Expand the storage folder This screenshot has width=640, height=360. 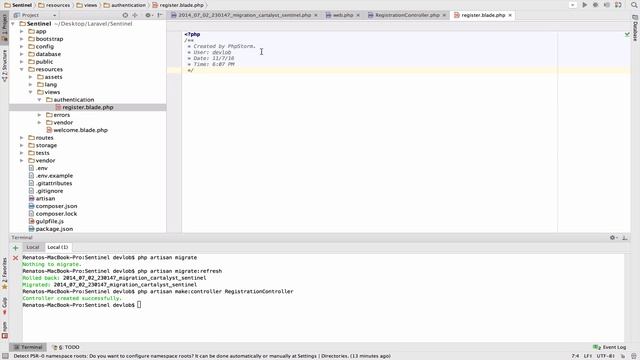pyautogui.click(x=22, y=145)
